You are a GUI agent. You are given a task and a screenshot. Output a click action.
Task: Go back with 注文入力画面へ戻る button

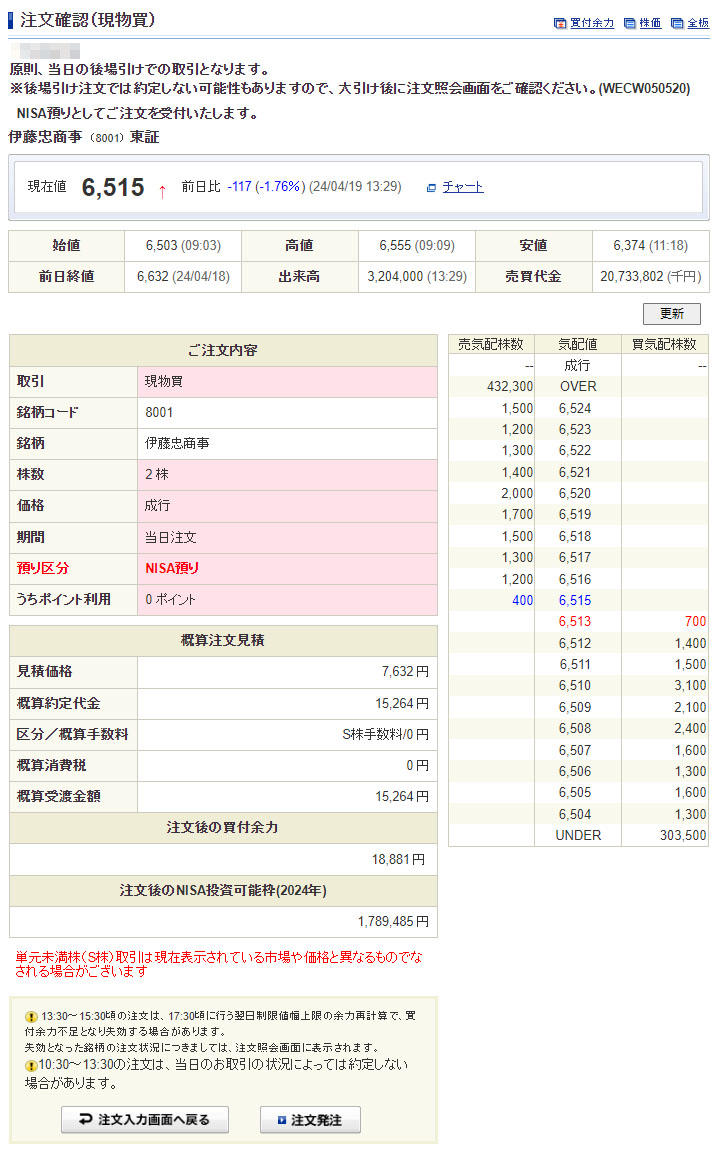coord(145,1120)
